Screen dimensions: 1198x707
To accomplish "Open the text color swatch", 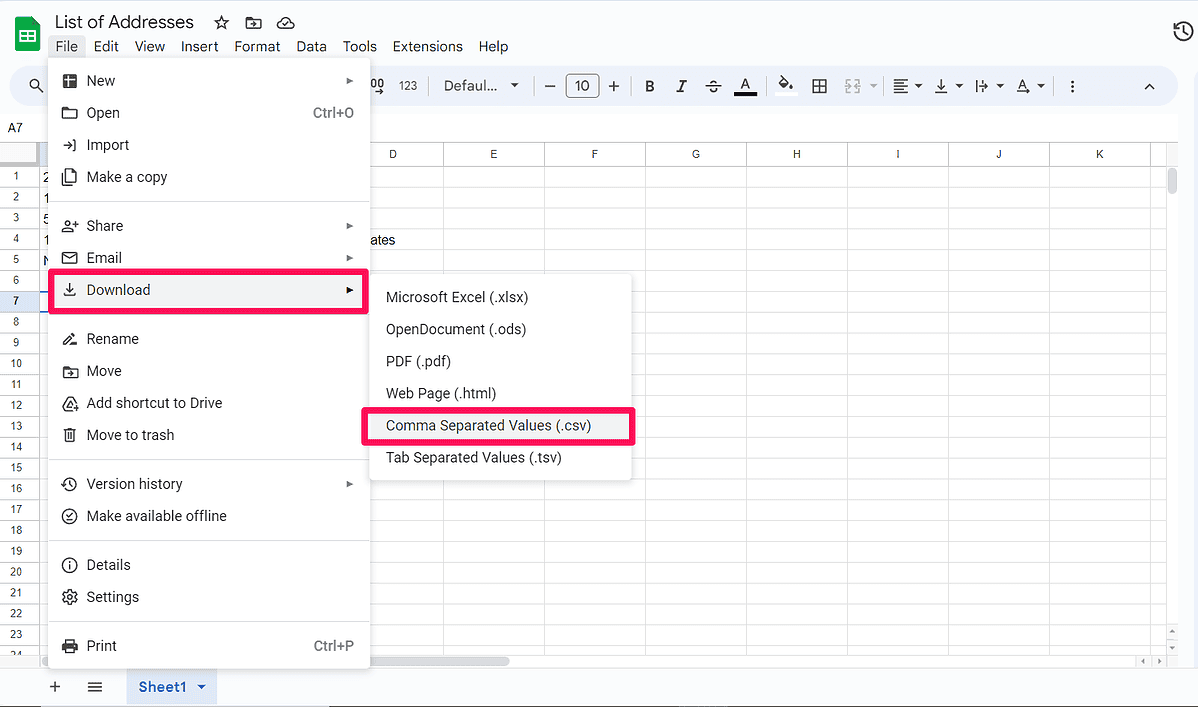I will click(745, 86).
